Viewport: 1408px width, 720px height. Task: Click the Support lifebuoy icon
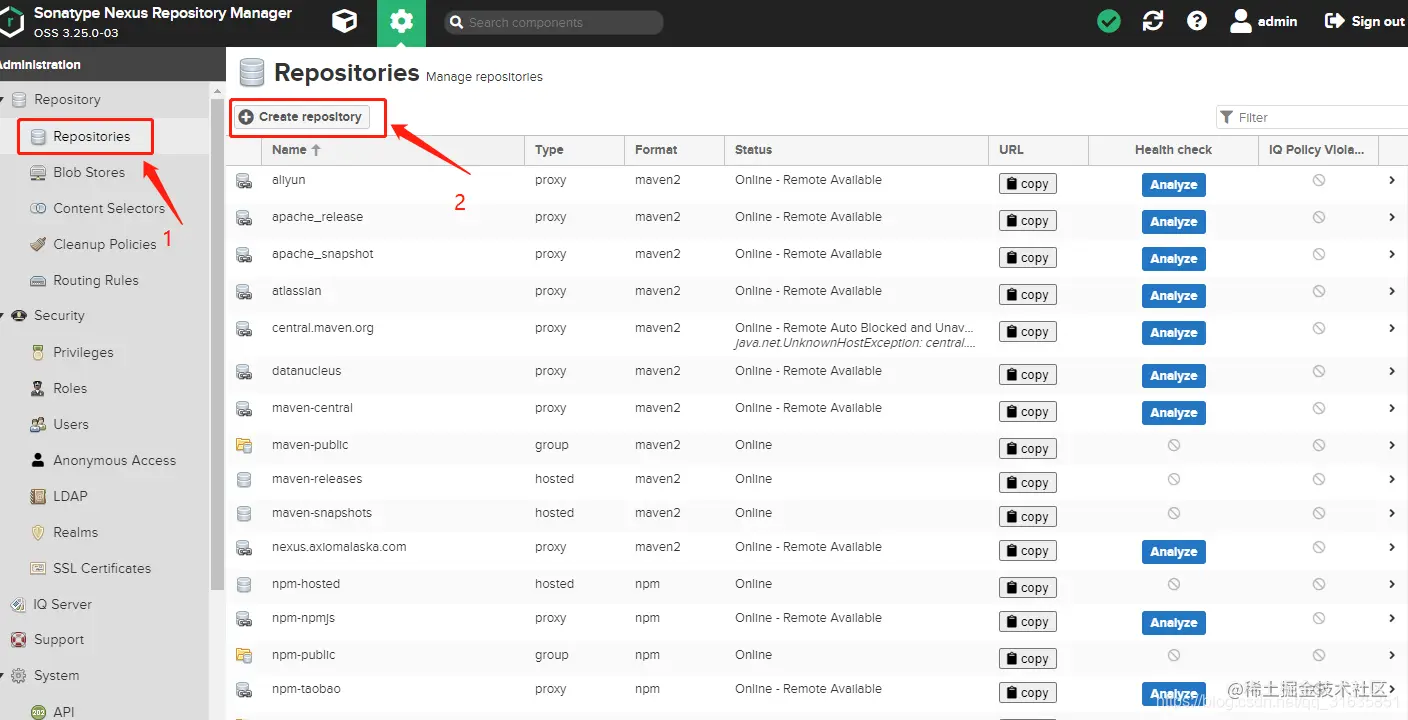click(18, 640)
